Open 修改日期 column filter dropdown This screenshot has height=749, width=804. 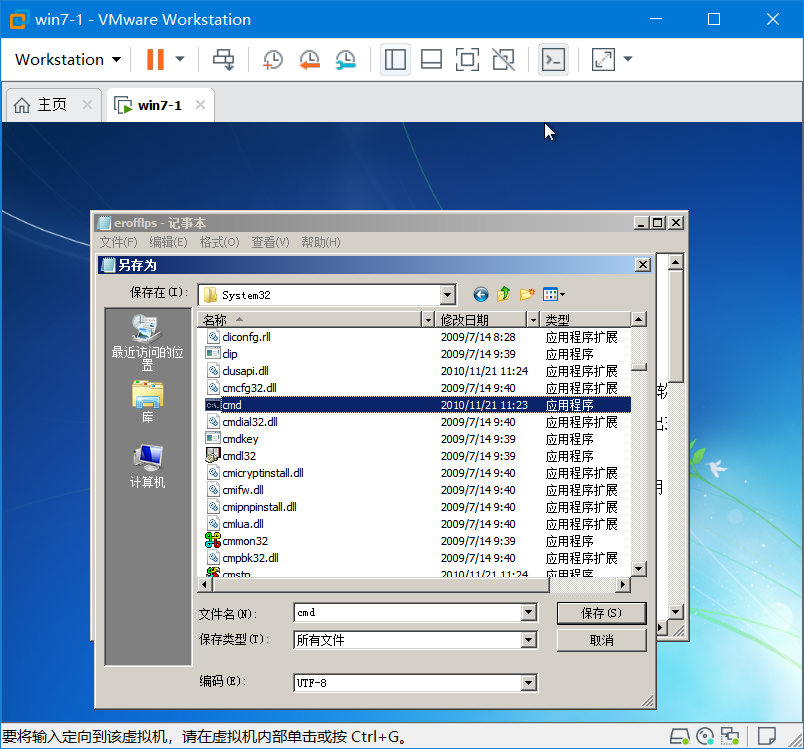click(533, 320)
